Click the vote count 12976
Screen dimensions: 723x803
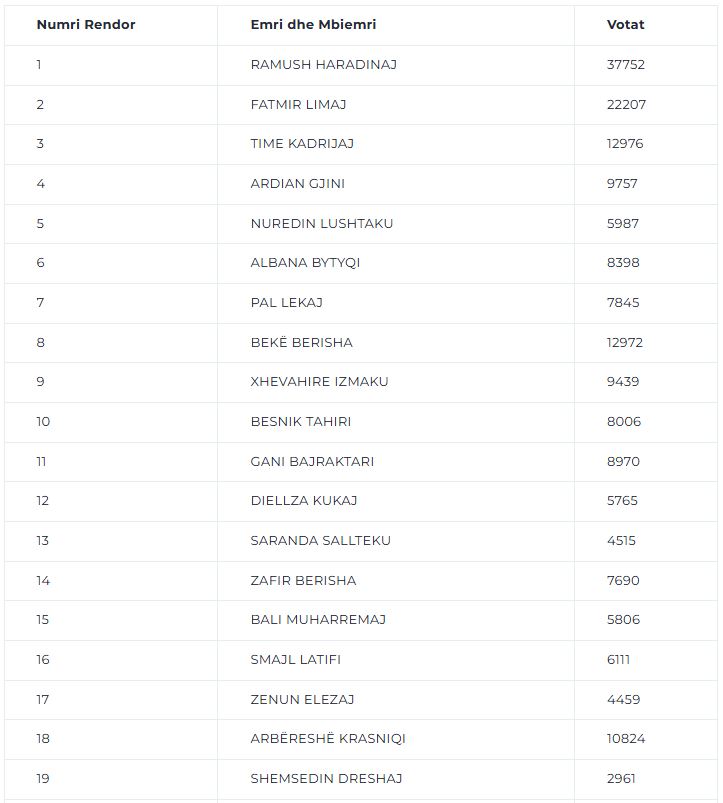click(x=625, y=143)
